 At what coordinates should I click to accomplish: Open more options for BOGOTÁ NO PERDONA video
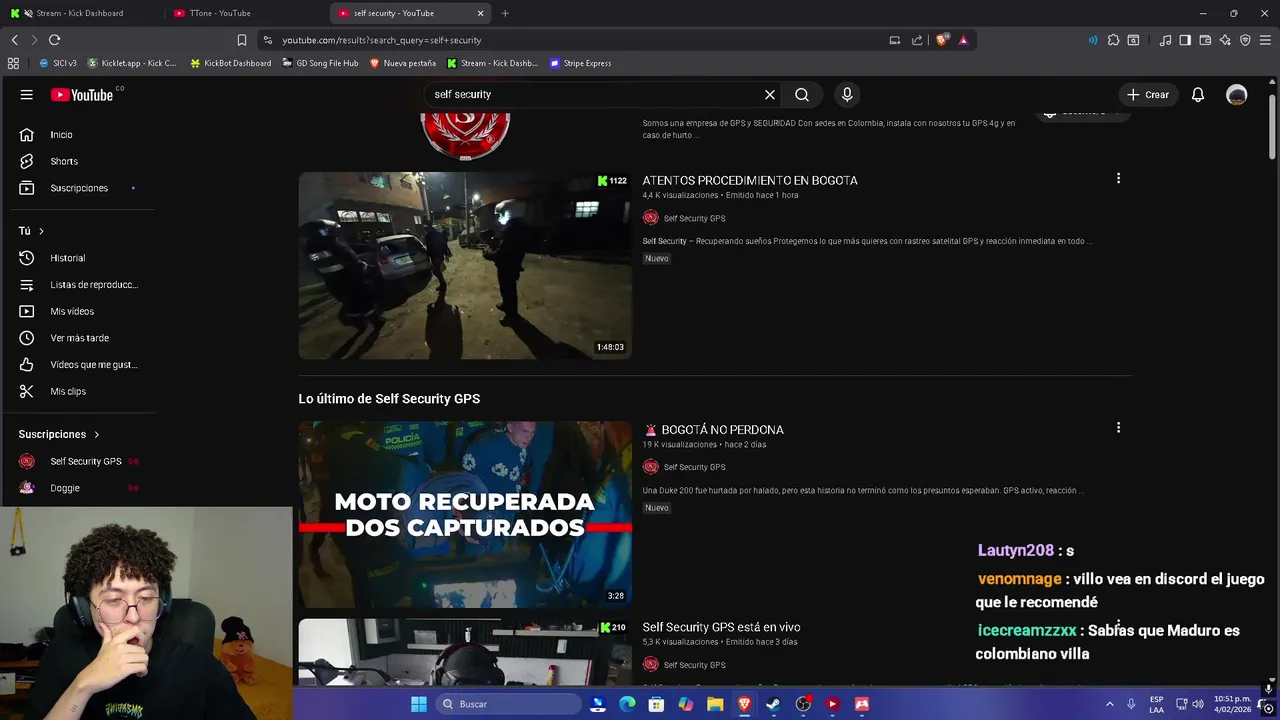pyautogui.click(x=1118, y=427)
